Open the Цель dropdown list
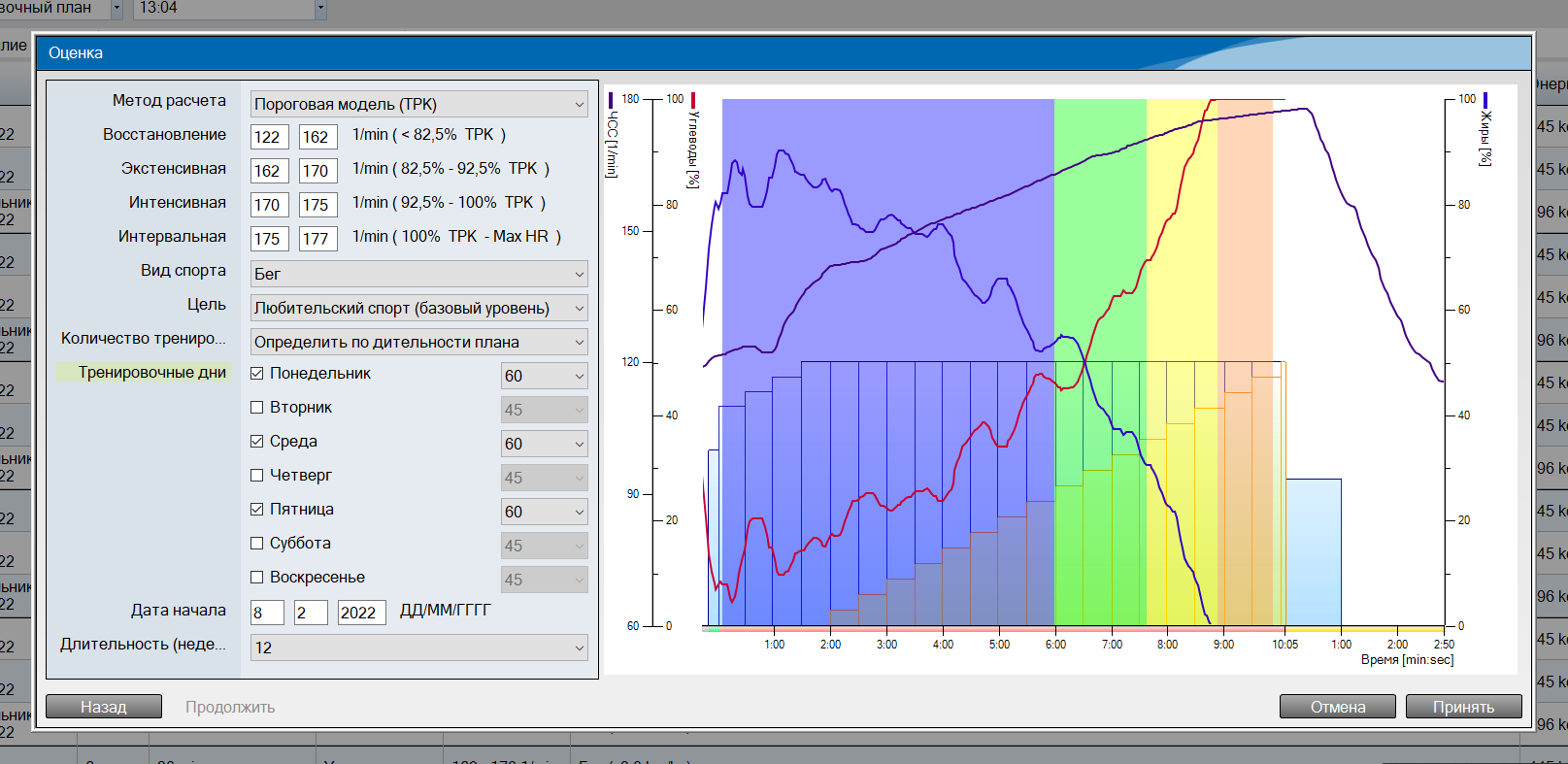This screenshot has height=764, width=1568. click(x=418, y=308)
